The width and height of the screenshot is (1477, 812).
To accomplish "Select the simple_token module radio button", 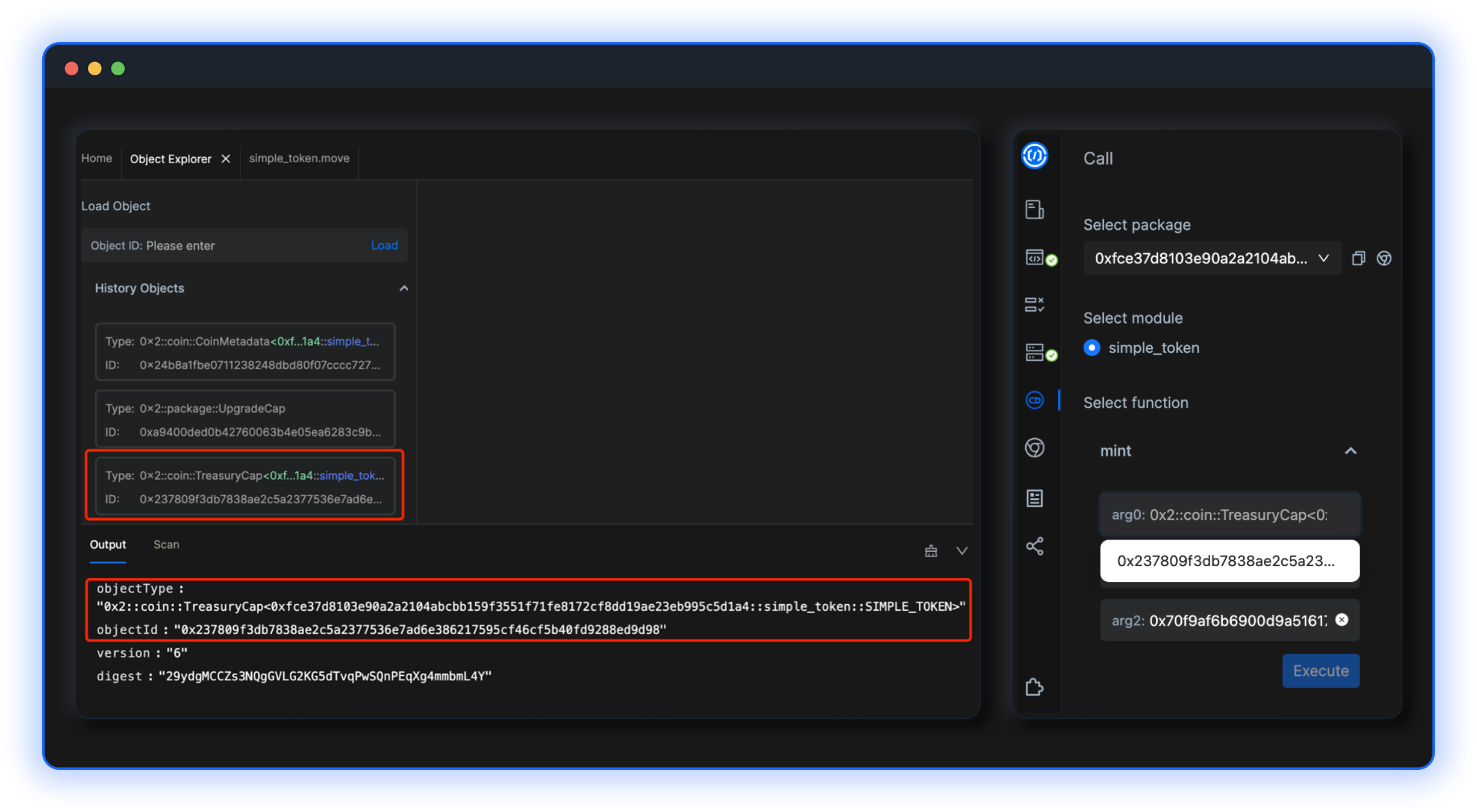I will pyautogui.click(x=1091, y=348).
